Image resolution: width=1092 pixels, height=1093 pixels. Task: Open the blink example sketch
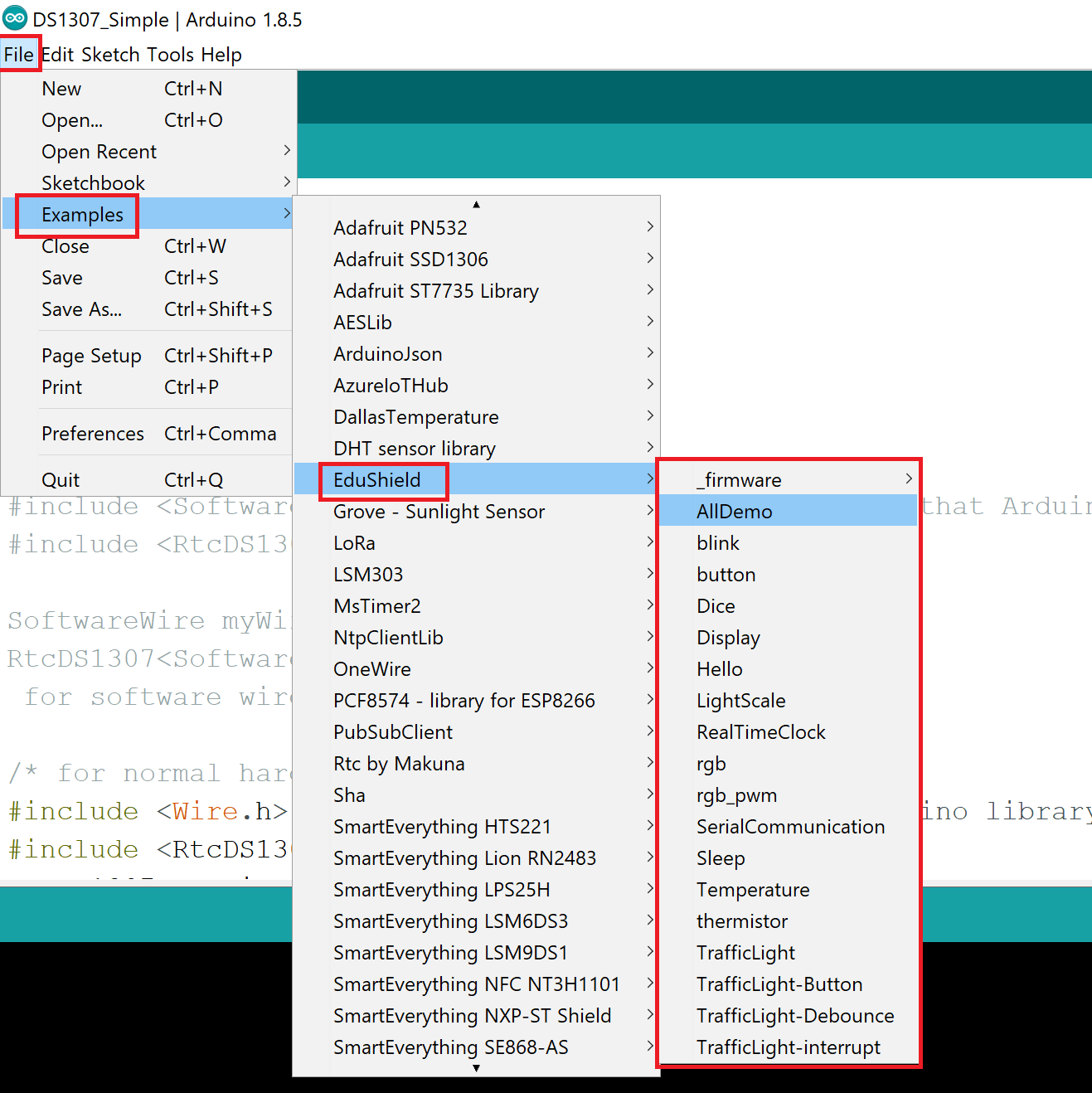[789, 543]
